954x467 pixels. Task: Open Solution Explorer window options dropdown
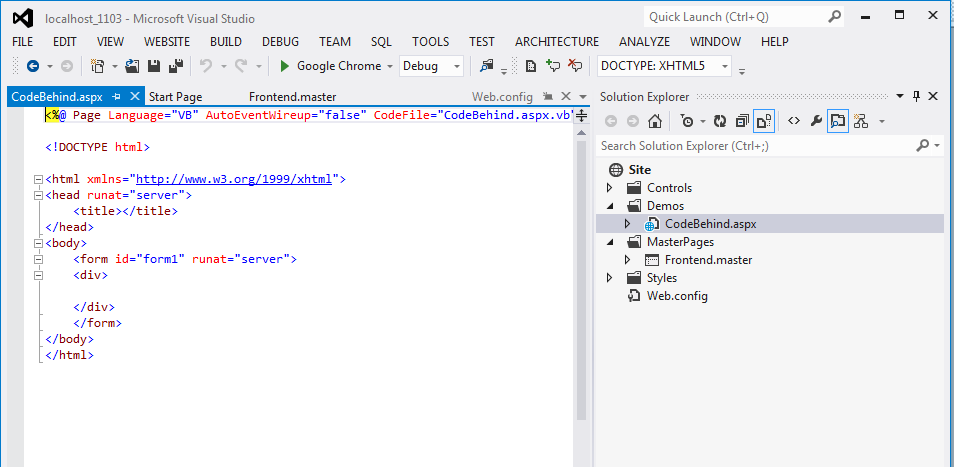tap(900, 96)
